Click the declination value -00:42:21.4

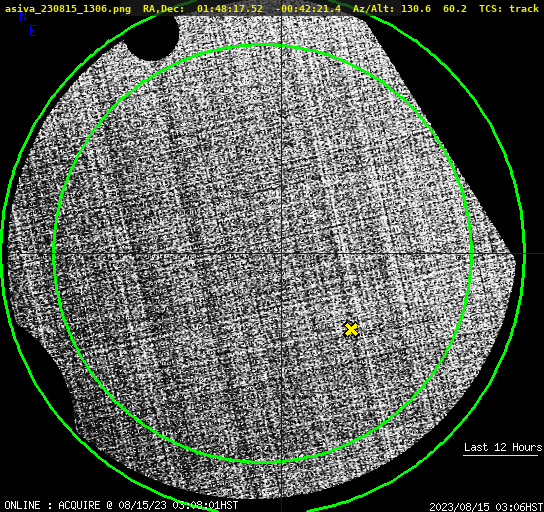click(308, 8)
